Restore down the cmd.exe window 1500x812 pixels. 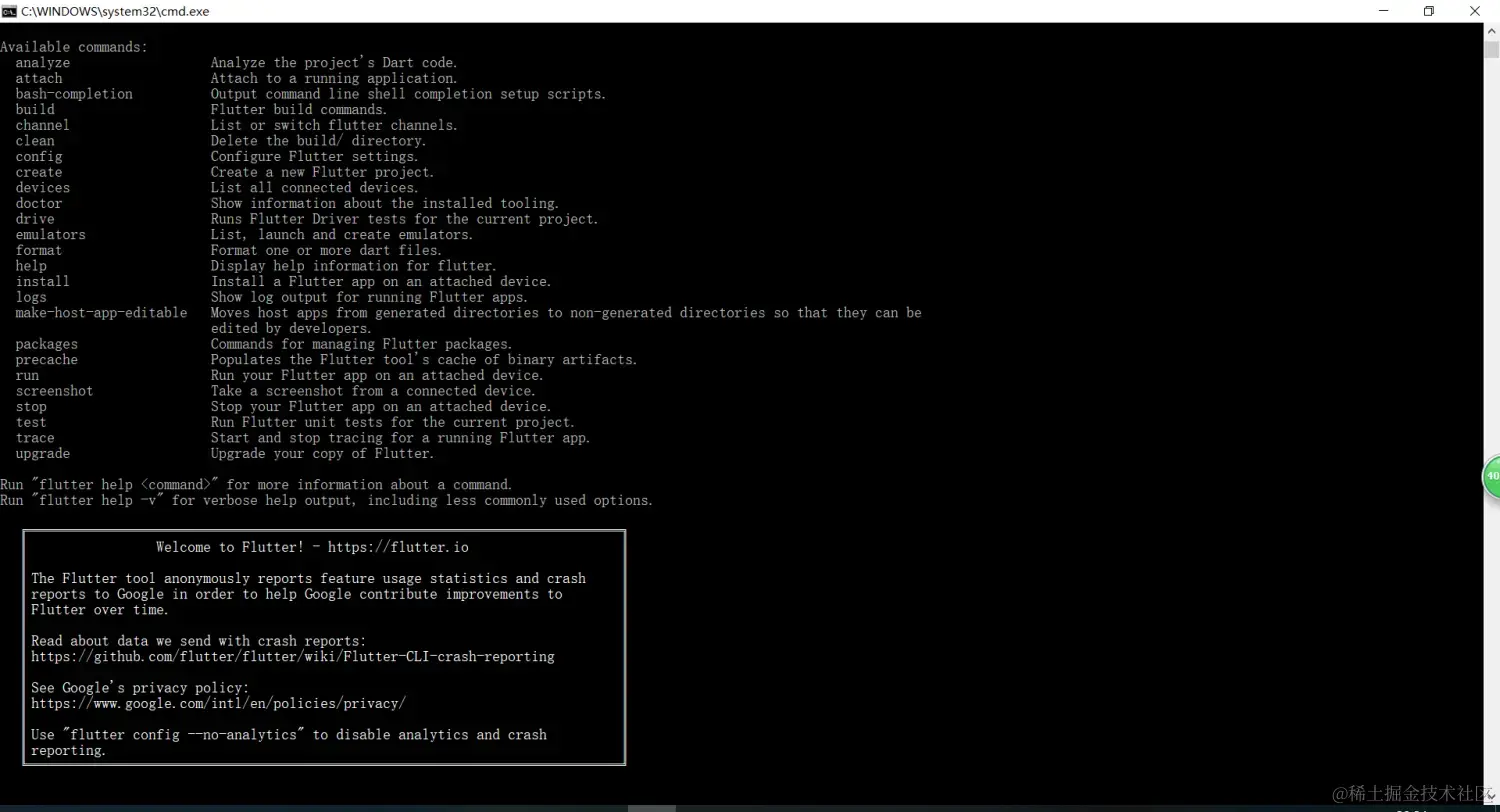click(1428, 11)
